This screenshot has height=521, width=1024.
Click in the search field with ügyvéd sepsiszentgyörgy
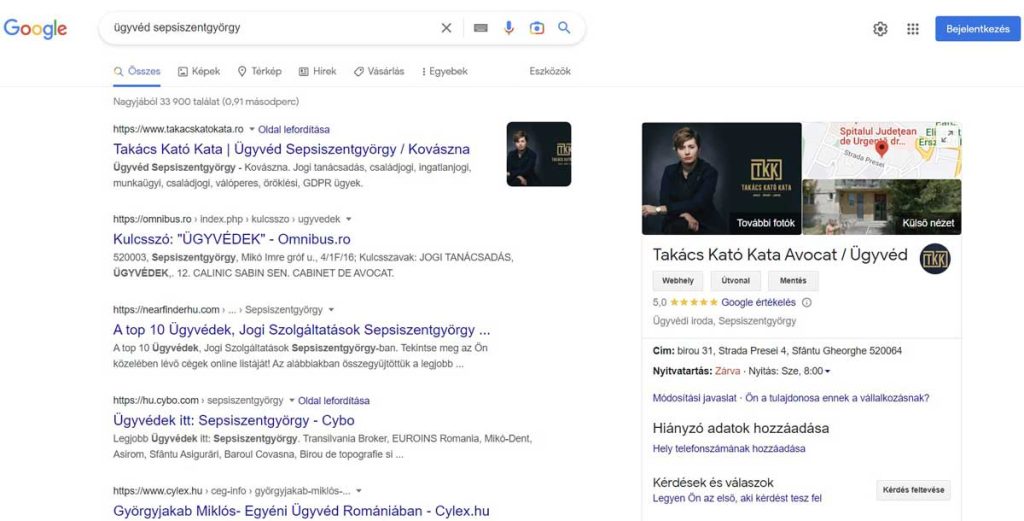pyautogui.click(x=274, y=28)
